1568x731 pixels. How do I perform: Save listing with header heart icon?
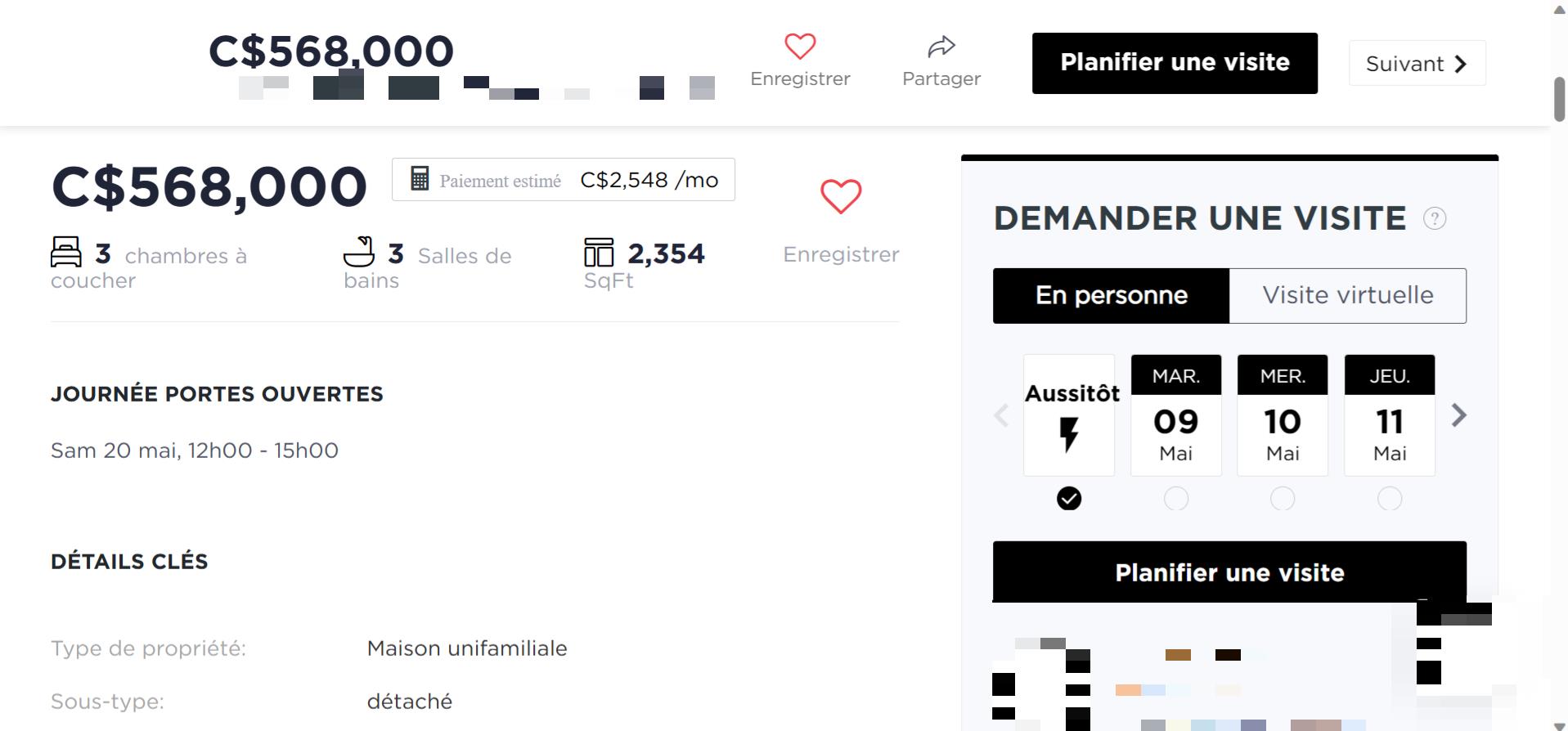(x=800, y=47)
